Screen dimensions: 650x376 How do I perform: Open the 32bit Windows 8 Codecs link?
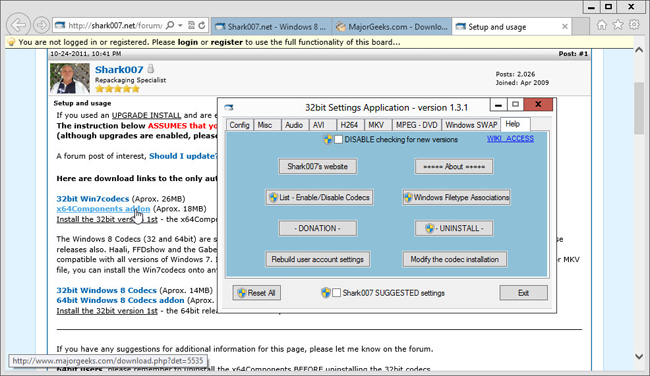click(x=107, y=290)
